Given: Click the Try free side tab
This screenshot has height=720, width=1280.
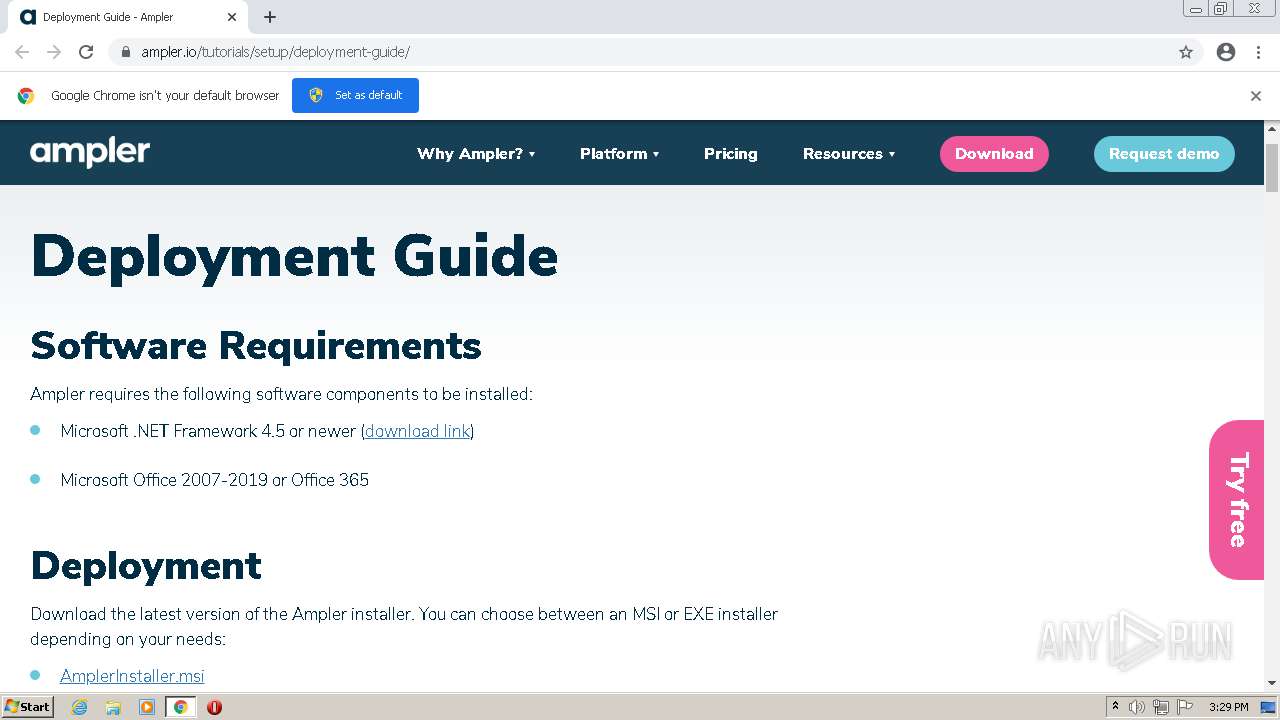Looking at the screenshot, I should tap(1237, 500).
